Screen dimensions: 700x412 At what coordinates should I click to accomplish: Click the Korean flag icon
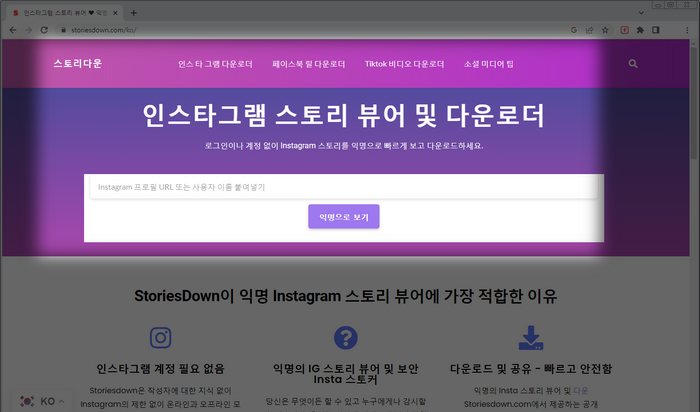(27, 401)
